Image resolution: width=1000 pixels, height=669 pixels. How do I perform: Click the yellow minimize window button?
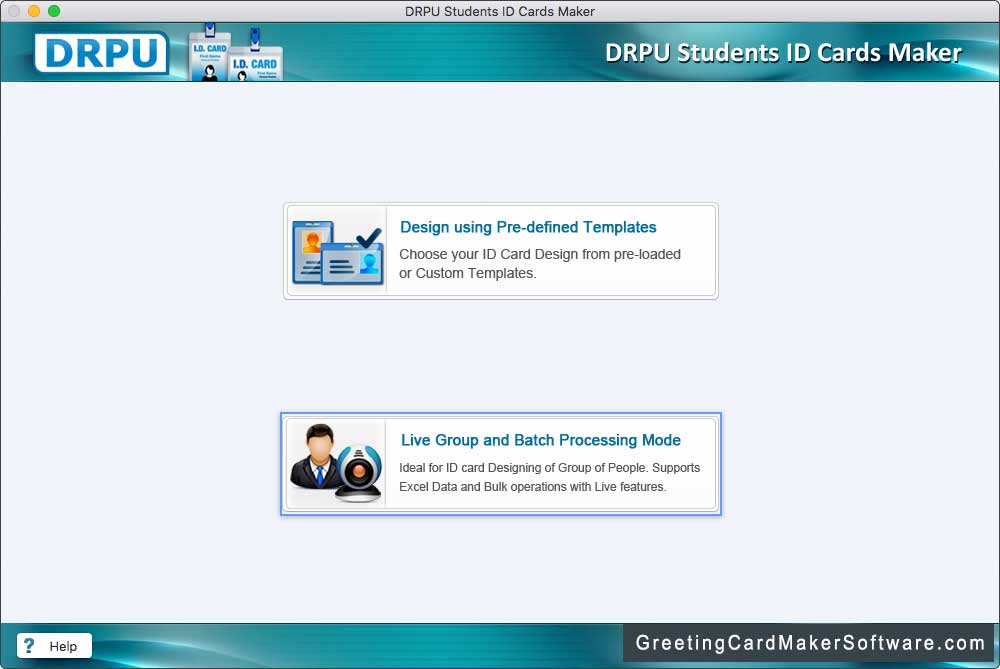[x=34, y=11]
